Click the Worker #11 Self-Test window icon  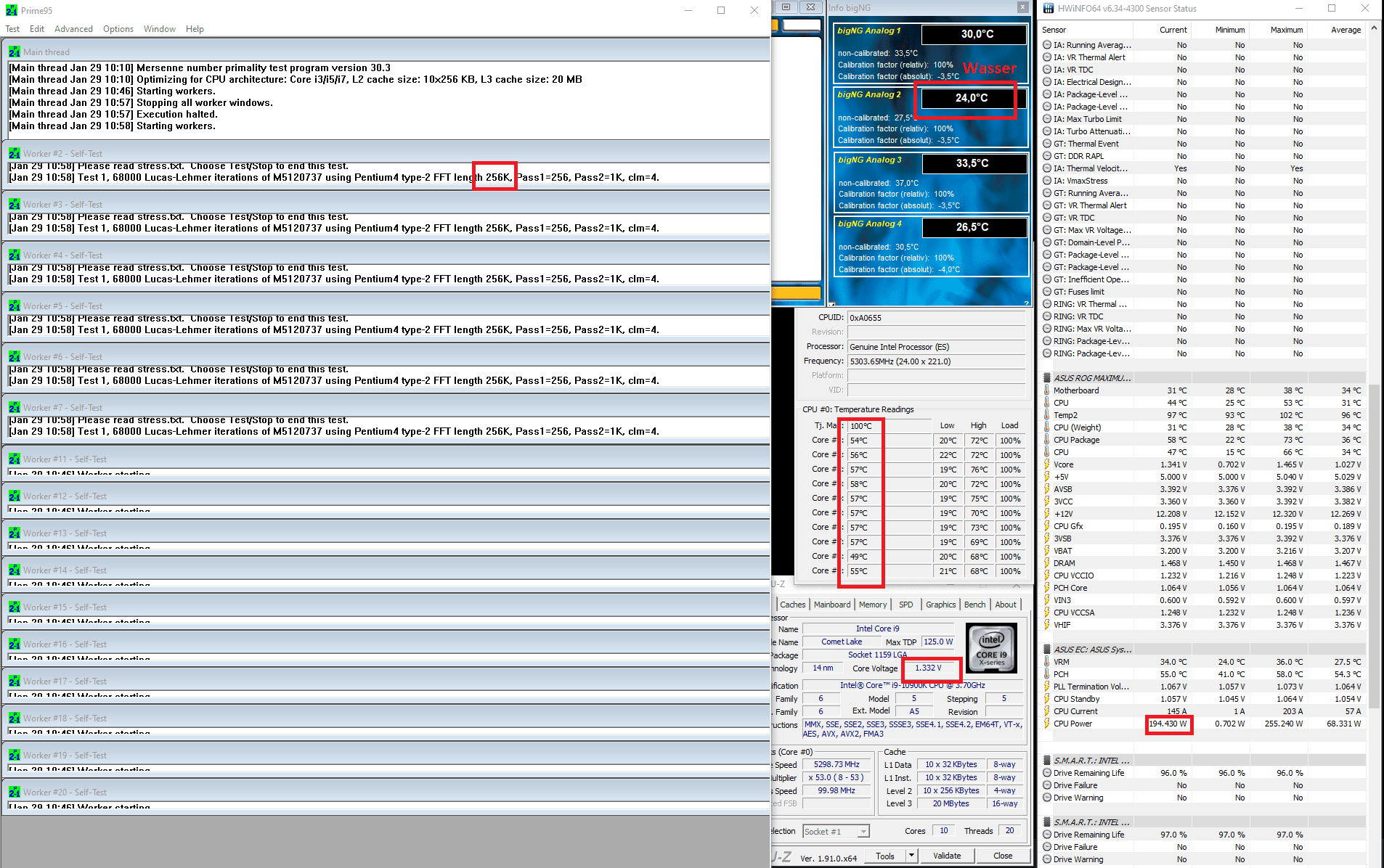click(x=15, y=459)
